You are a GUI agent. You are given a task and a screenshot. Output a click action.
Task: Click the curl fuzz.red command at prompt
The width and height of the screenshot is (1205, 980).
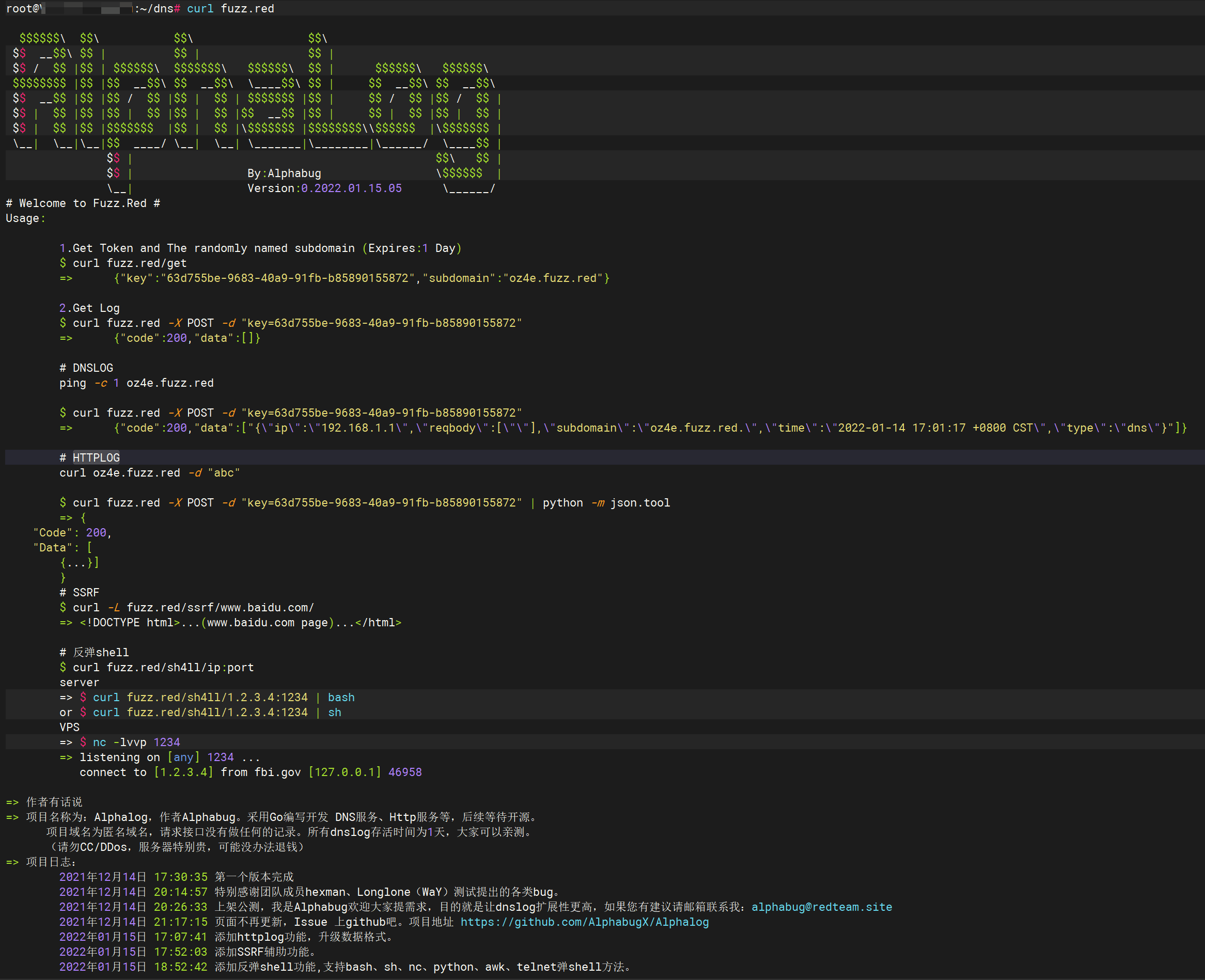click(x=230, y=8)
